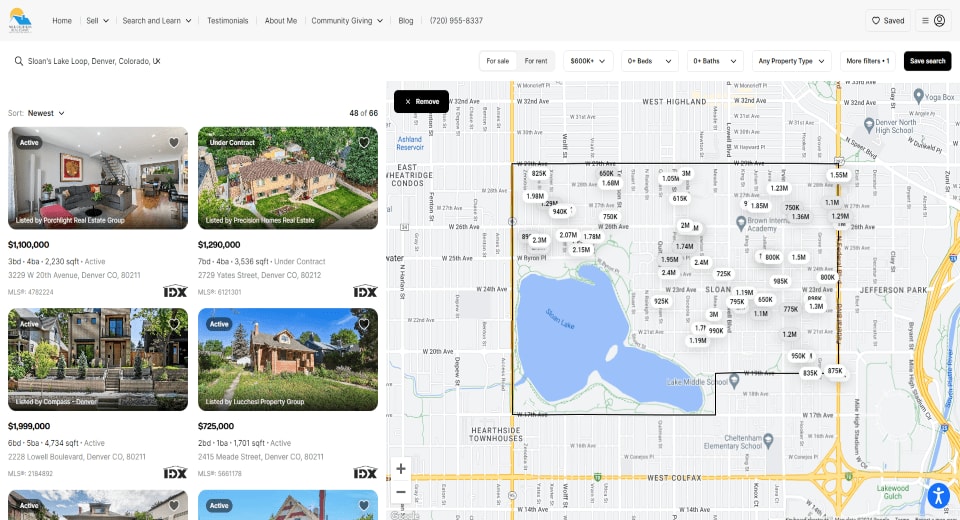
Task: Click the Save search button
Action: 928,61
